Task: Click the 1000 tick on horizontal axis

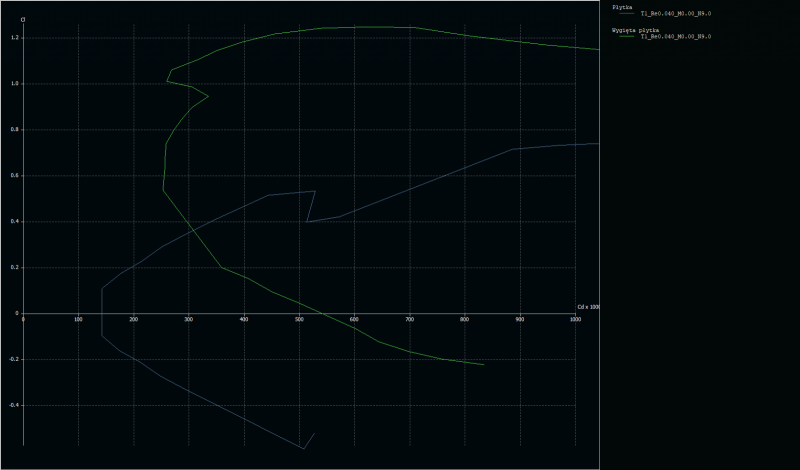Action: click(575, 320)
